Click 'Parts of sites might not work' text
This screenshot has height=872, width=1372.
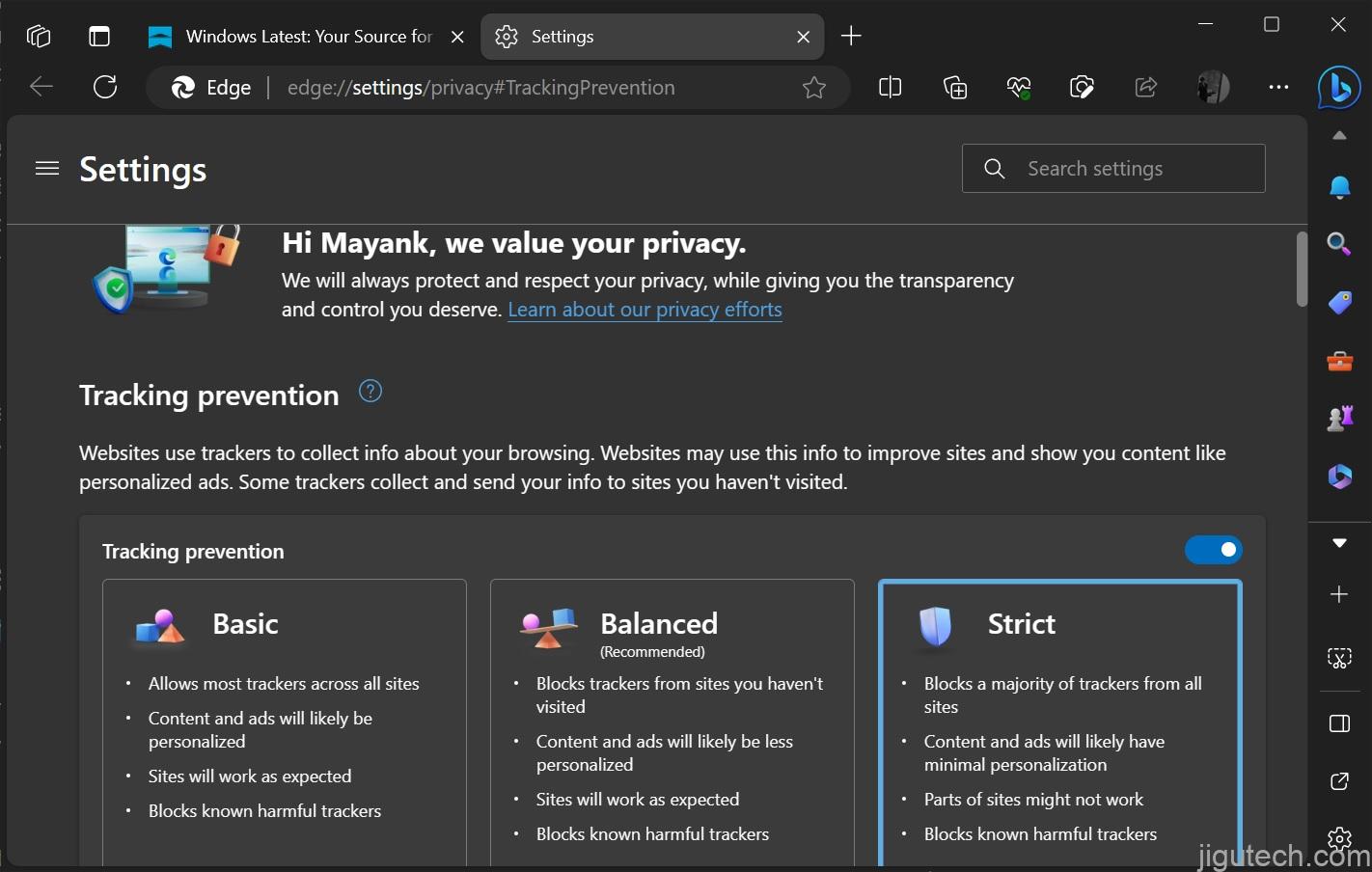1033,800
